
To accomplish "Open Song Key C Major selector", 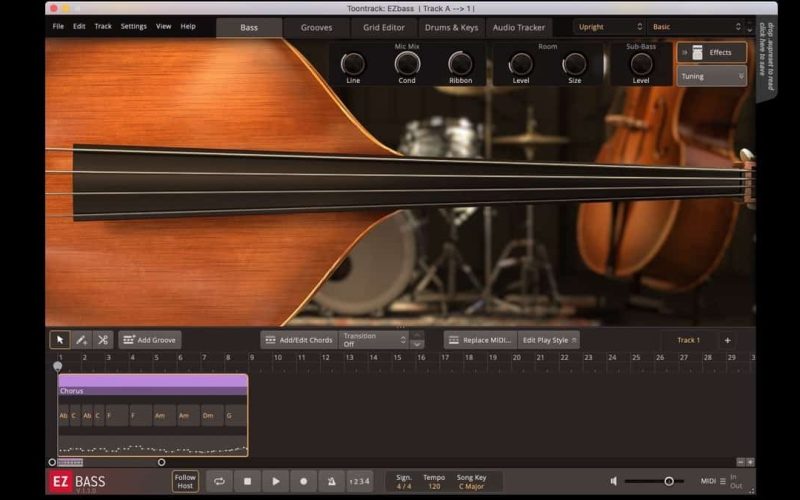I will (x=471, y=486).
